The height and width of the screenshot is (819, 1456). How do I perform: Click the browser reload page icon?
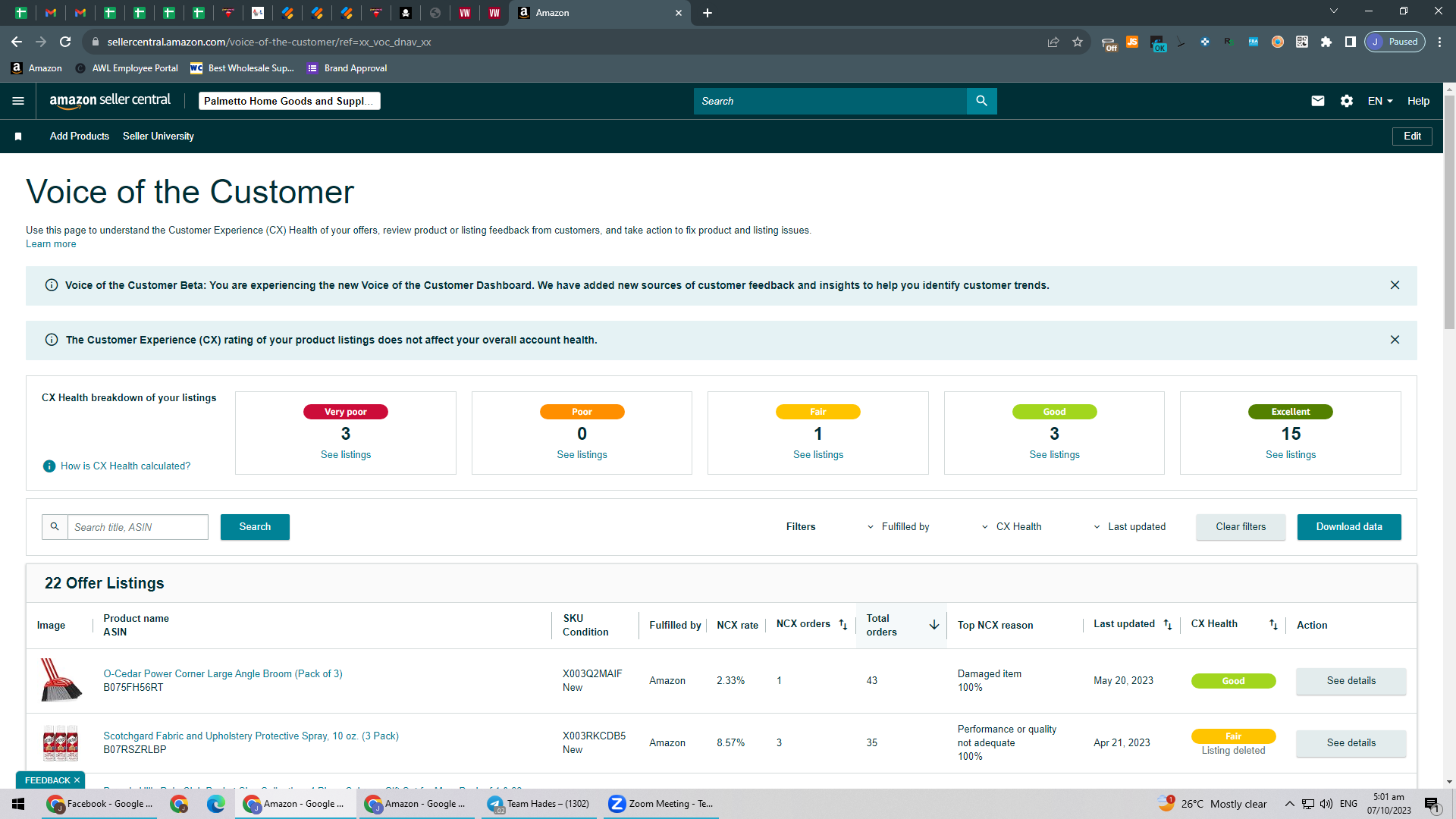click(65, 42)
